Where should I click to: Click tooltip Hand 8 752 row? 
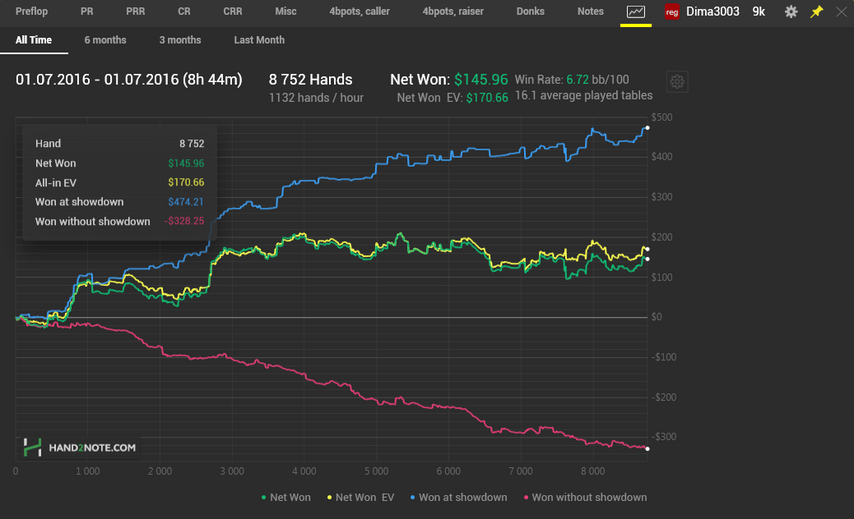(119, 144)
